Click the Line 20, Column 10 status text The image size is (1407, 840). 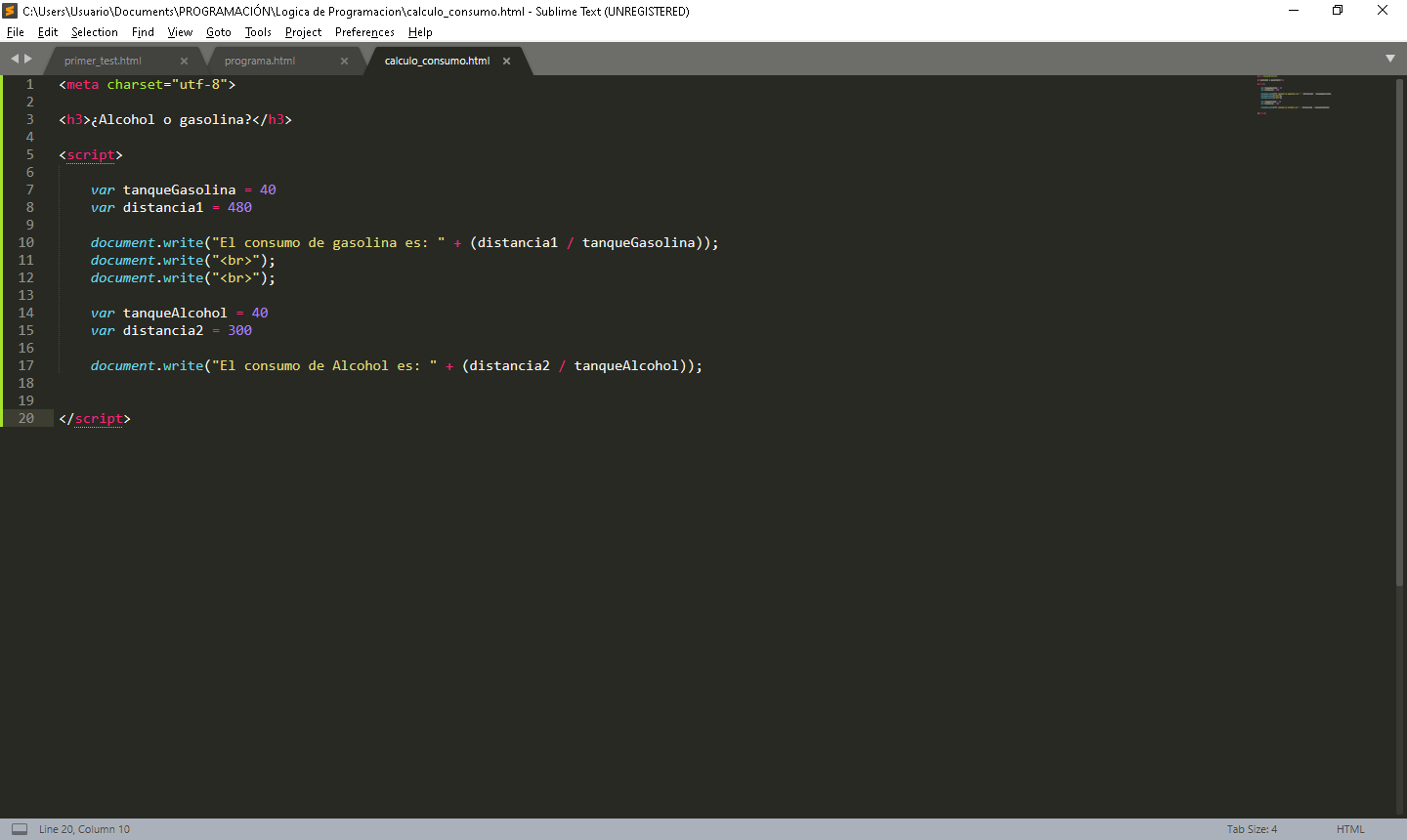pyautogui.click(x=84, y=829)
